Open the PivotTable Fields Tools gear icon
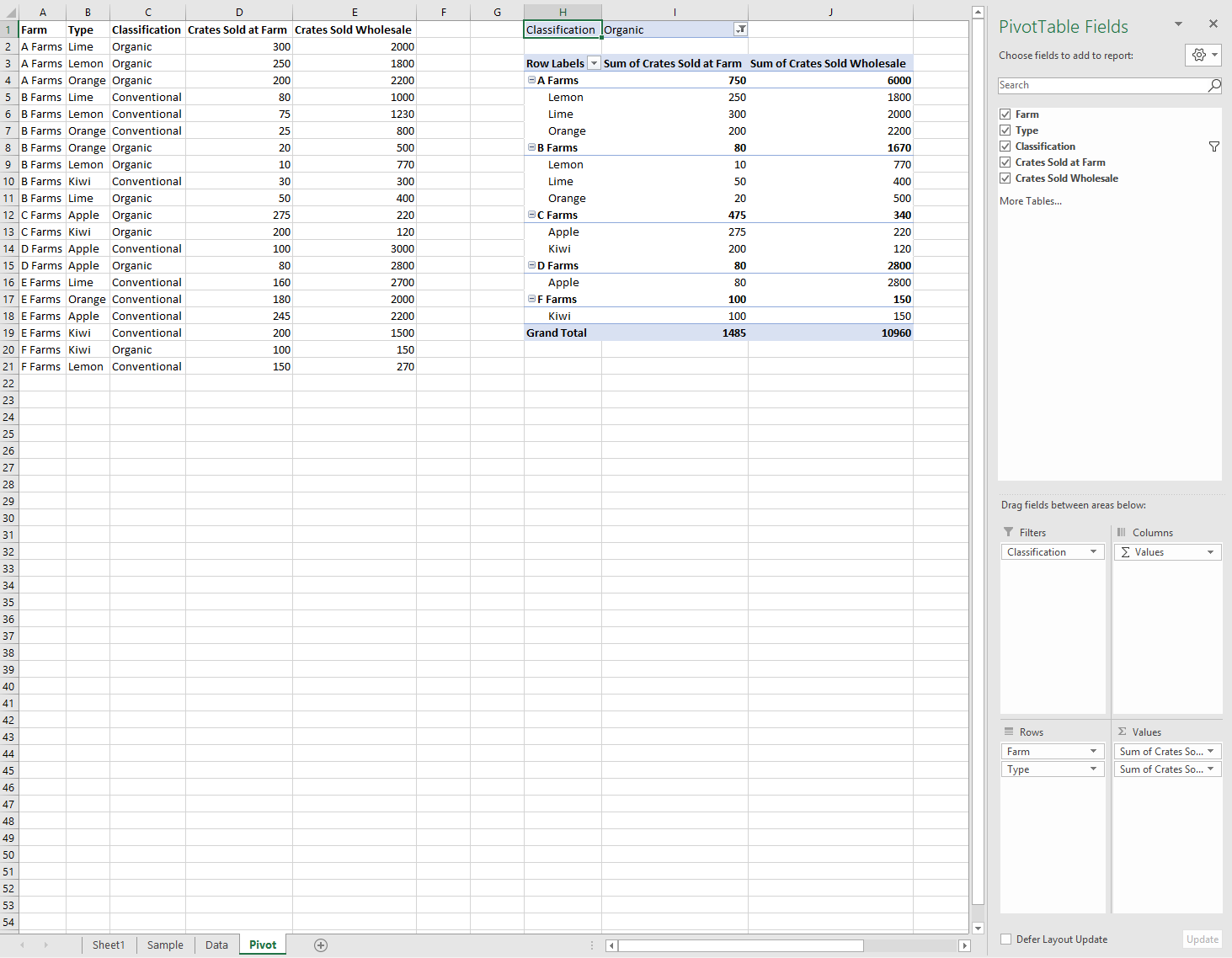The height and width of the screenshot is (958, 1232). pyautogui.click(x=1197, y=55)
